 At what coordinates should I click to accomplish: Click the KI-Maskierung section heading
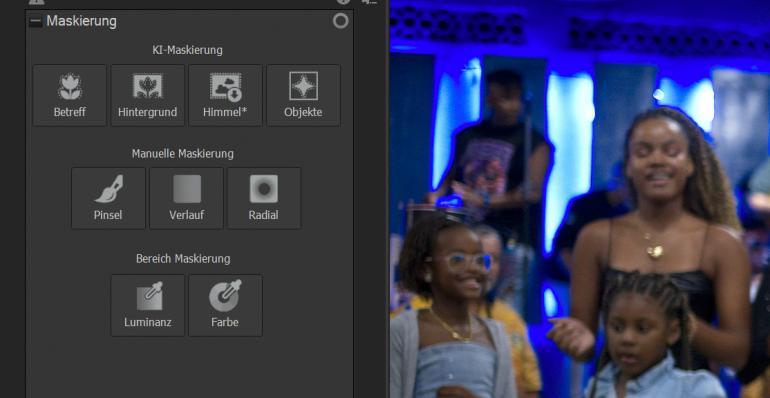click(x=187, y=50)
